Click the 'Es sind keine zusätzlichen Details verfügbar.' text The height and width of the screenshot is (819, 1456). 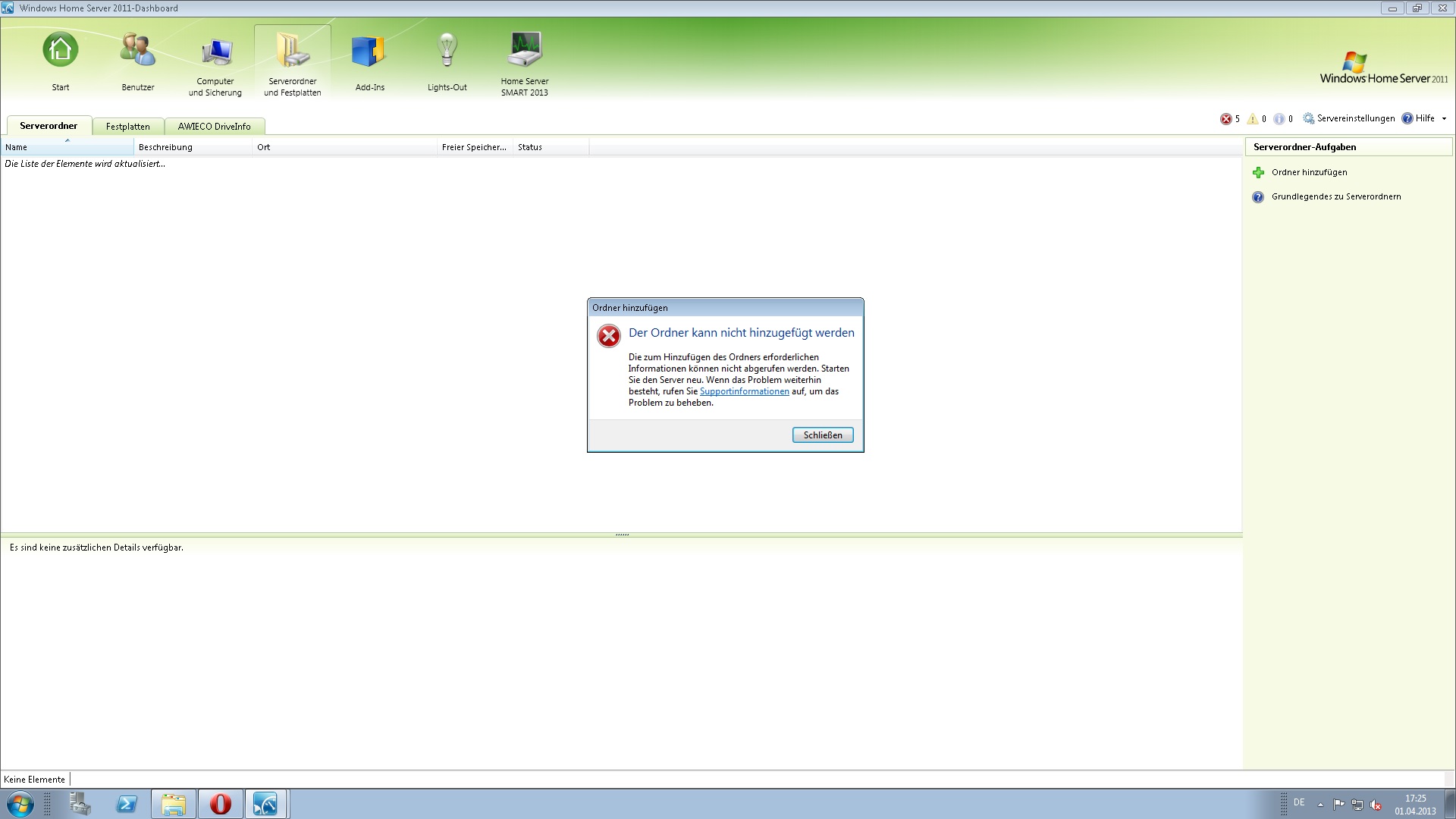pyautogui.click(x=96, y=548)
